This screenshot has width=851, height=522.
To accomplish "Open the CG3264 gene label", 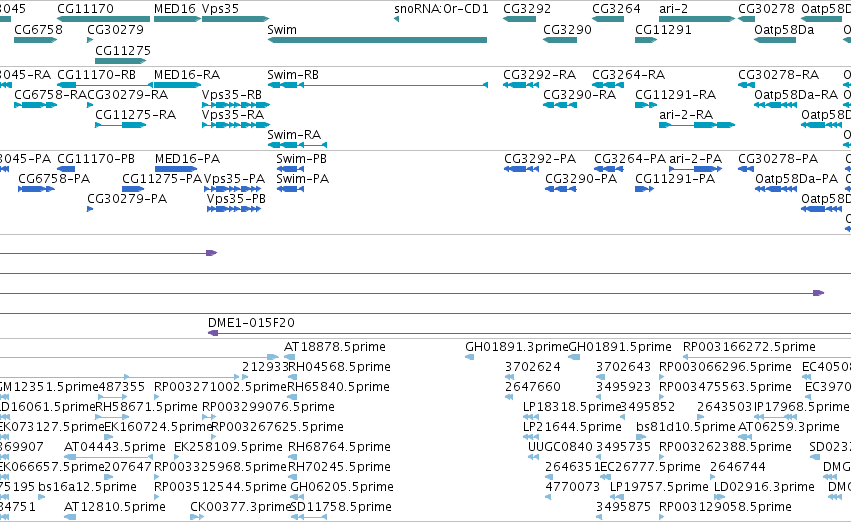I will pos(616,9).
